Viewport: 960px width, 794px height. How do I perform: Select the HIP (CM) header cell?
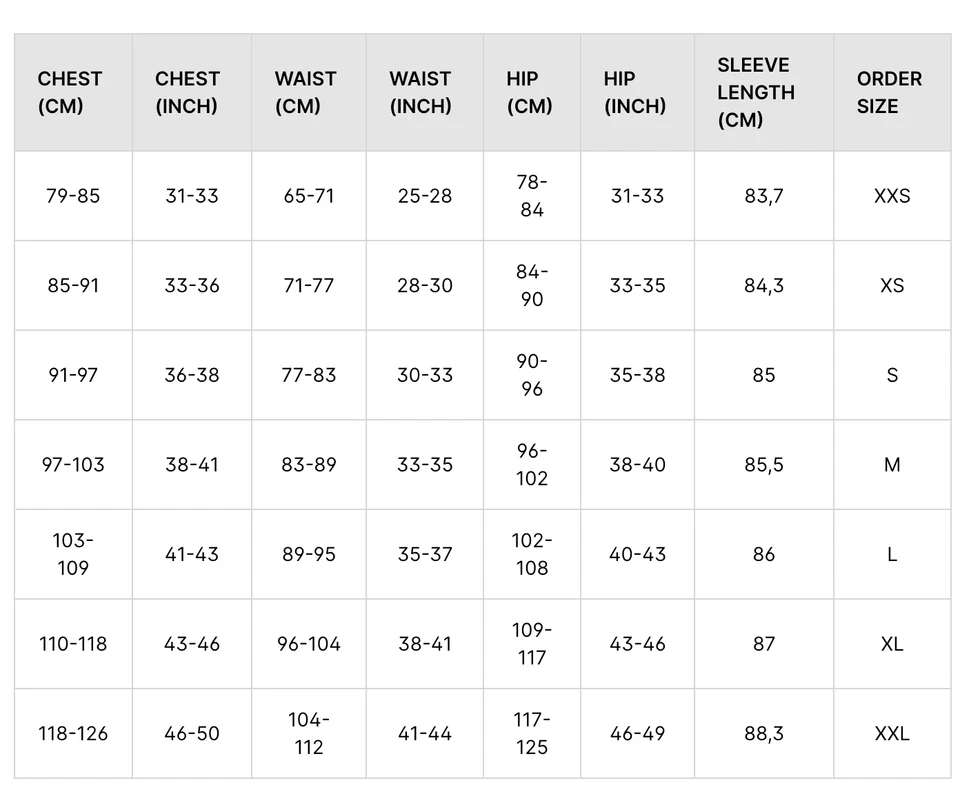pos(530,92)
